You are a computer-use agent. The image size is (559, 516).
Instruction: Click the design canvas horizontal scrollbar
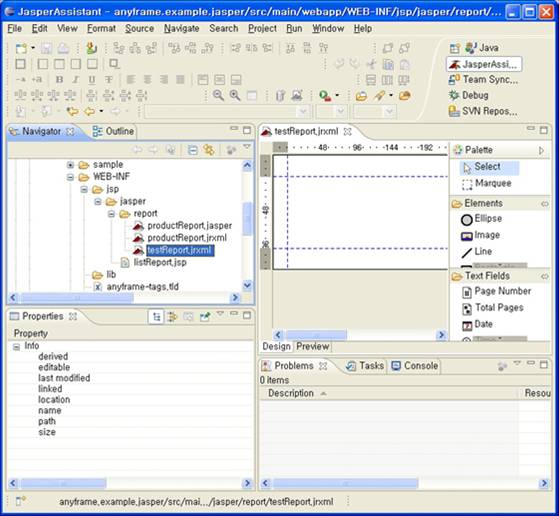coord(316,335)
